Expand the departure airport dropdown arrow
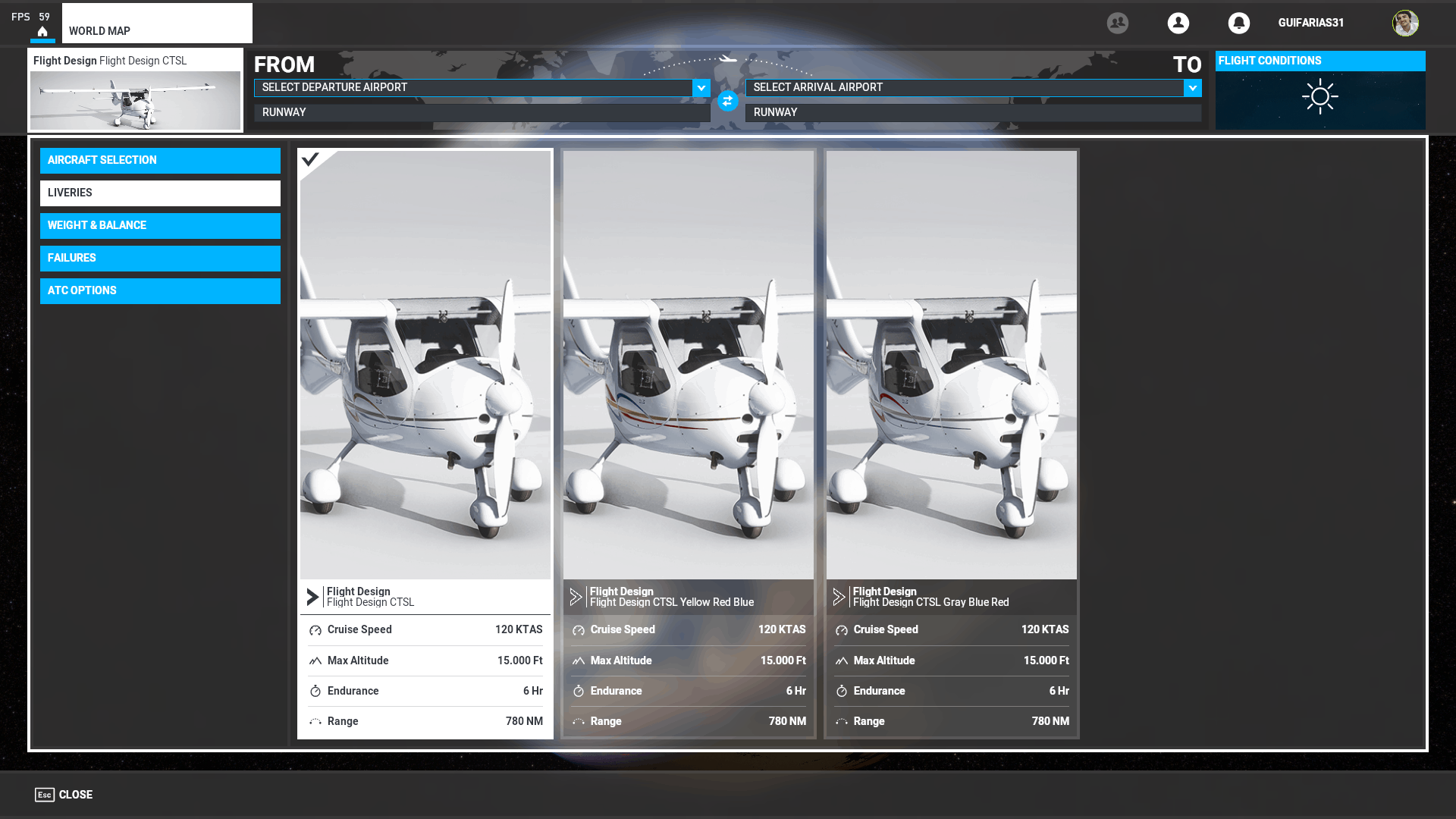This screenshot has height=819, width=1456. (x=701, y=88)
